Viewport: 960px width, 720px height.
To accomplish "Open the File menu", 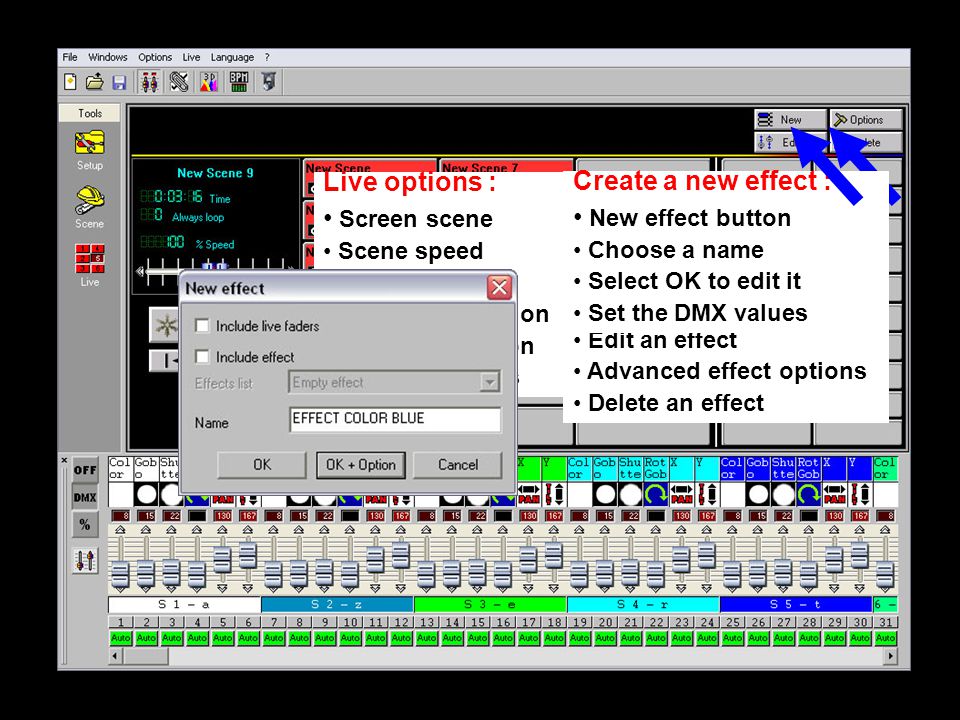I will [70, 57].
